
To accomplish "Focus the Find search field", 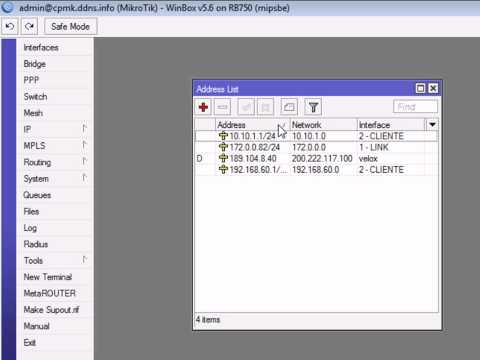I will 415,107.
